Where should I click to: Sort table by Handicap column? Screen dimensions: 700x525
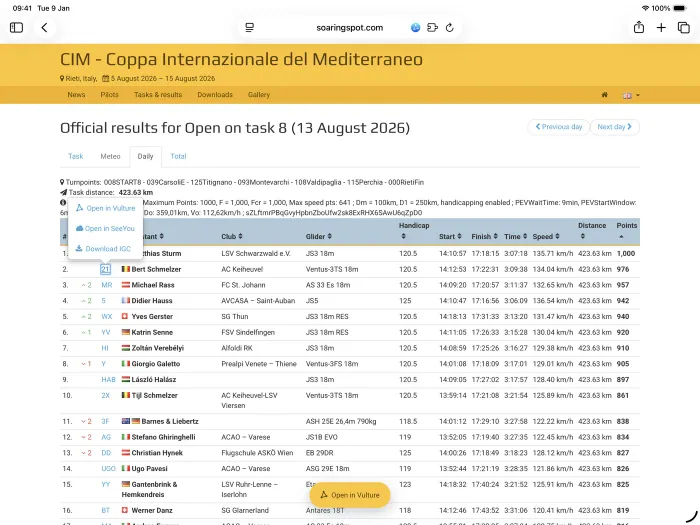[414, 231]
